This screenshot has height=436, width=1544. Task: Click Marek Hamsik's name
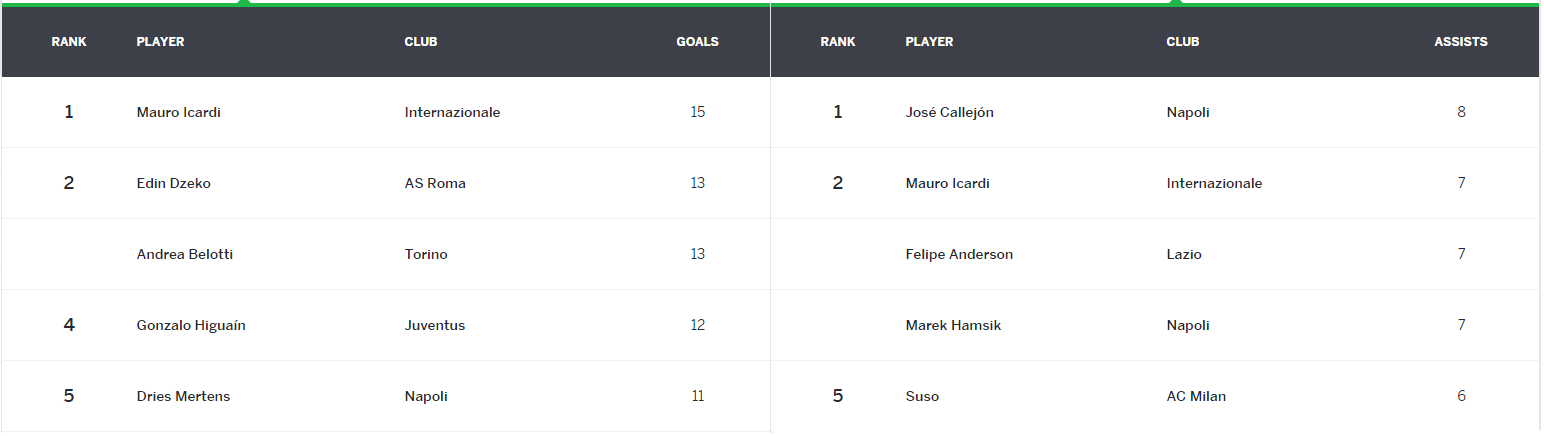tap(952, 325)
